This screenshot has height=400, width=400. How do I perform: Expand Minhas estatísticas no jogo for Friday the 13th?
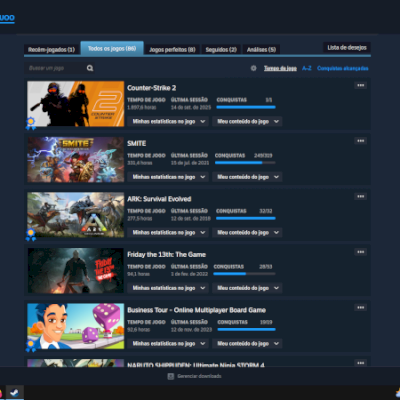(168, 288)
